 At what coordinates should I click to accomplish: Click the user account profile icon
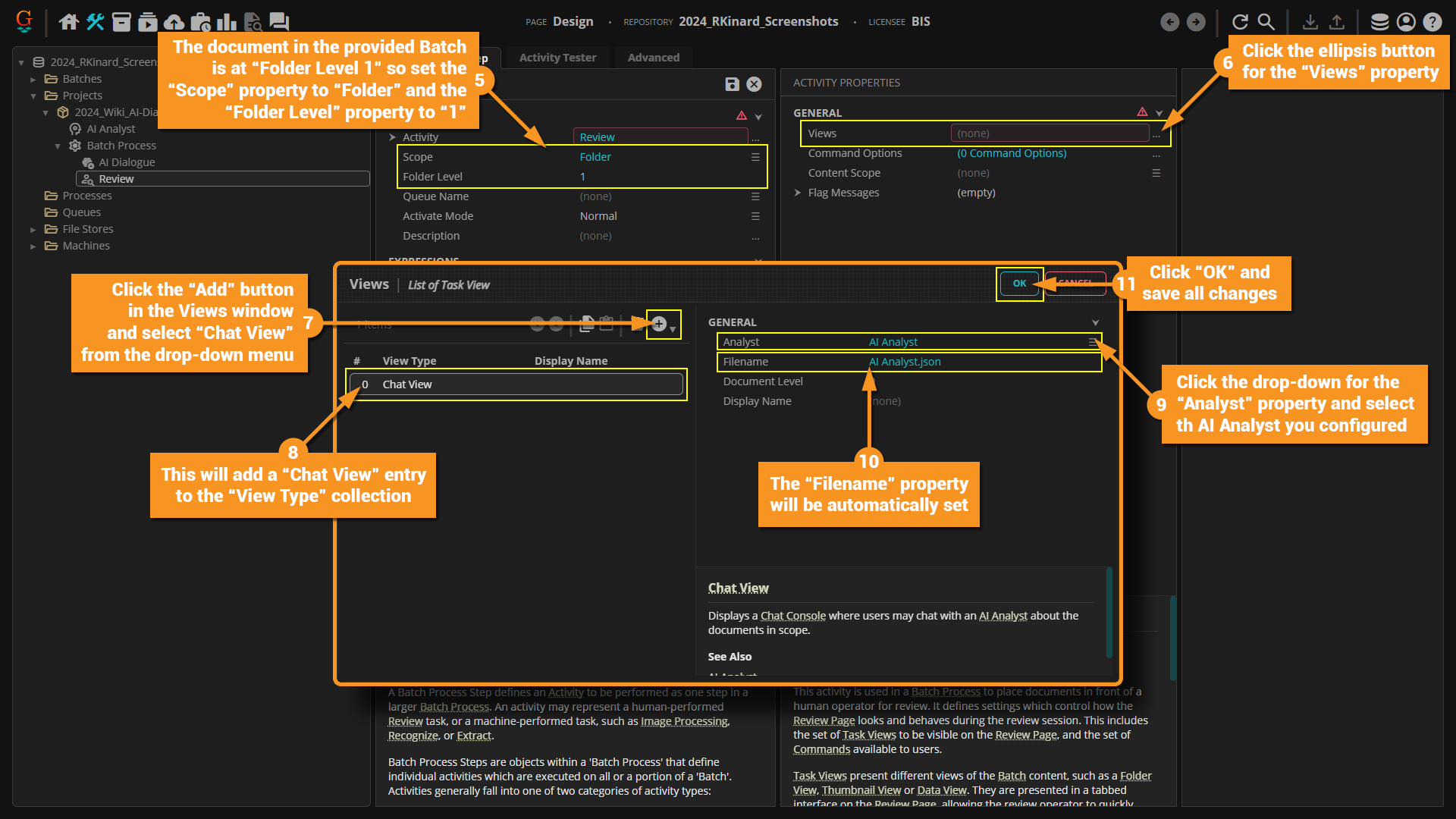tap(1406, 22)
